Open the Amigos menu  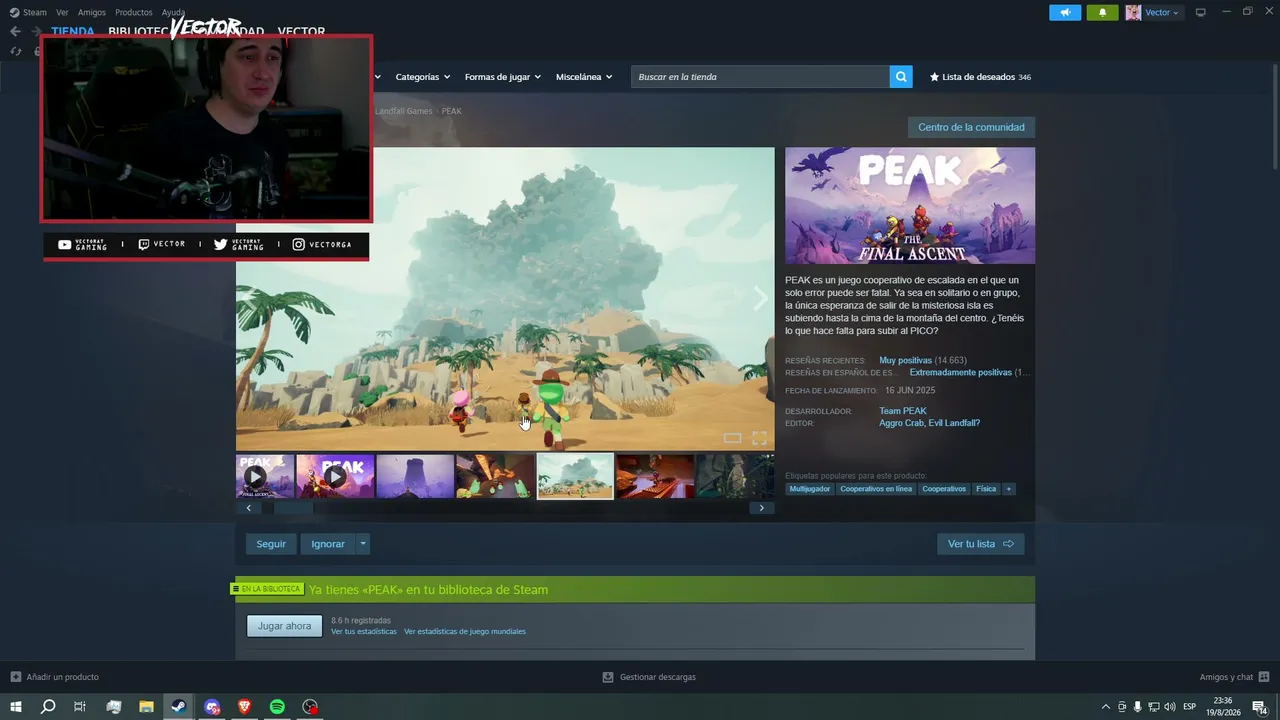(x=92, y=12)
